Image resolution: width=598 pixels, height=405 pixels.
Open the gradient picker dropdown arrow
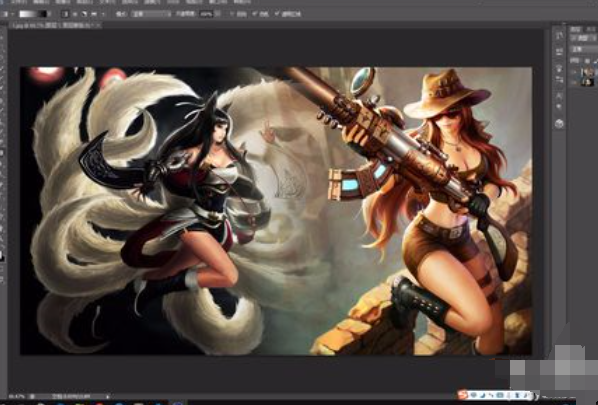click(50, 14)
